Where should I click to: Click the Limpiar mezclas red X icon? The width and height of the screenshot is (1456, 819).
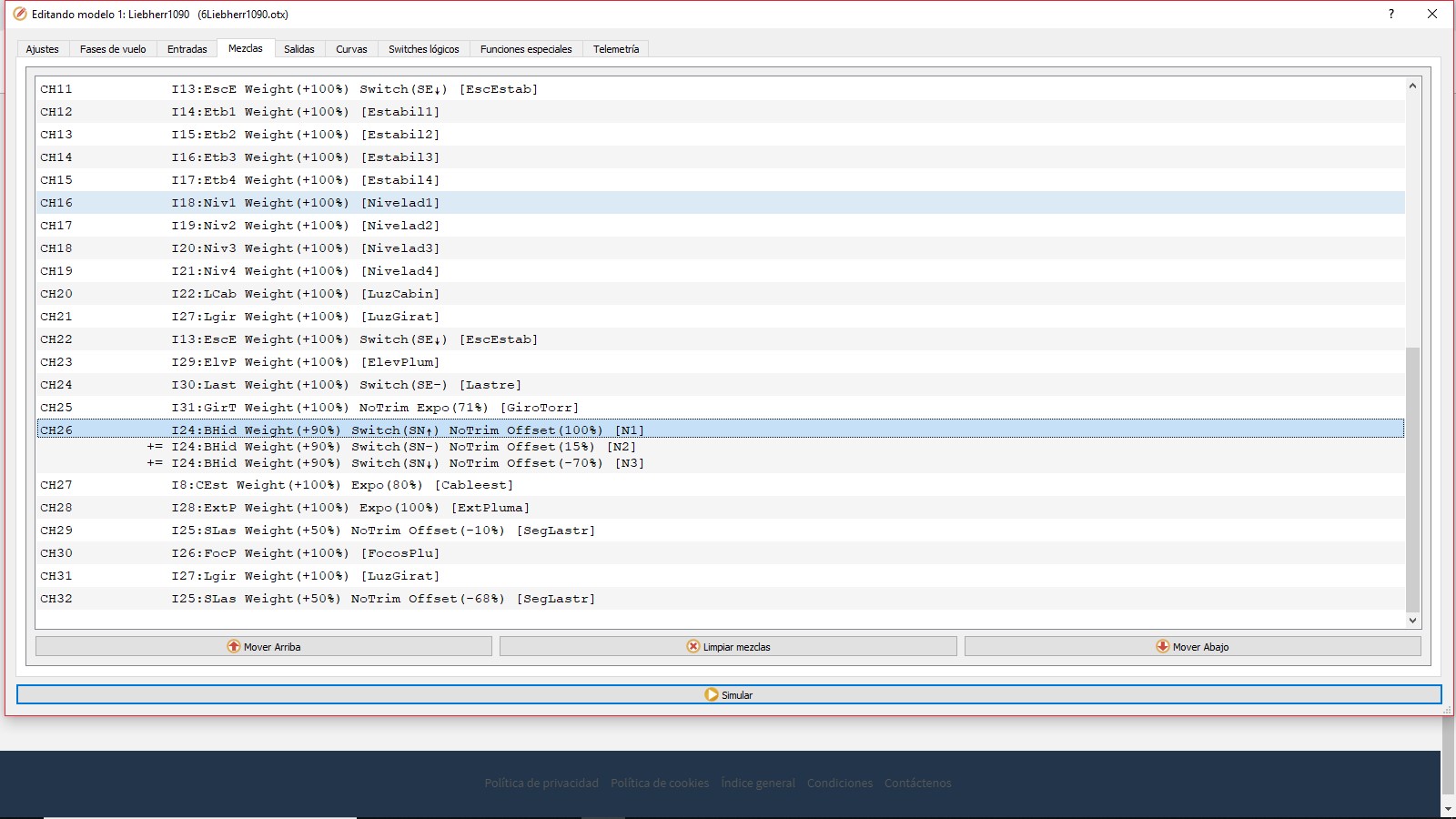point(693,647)
